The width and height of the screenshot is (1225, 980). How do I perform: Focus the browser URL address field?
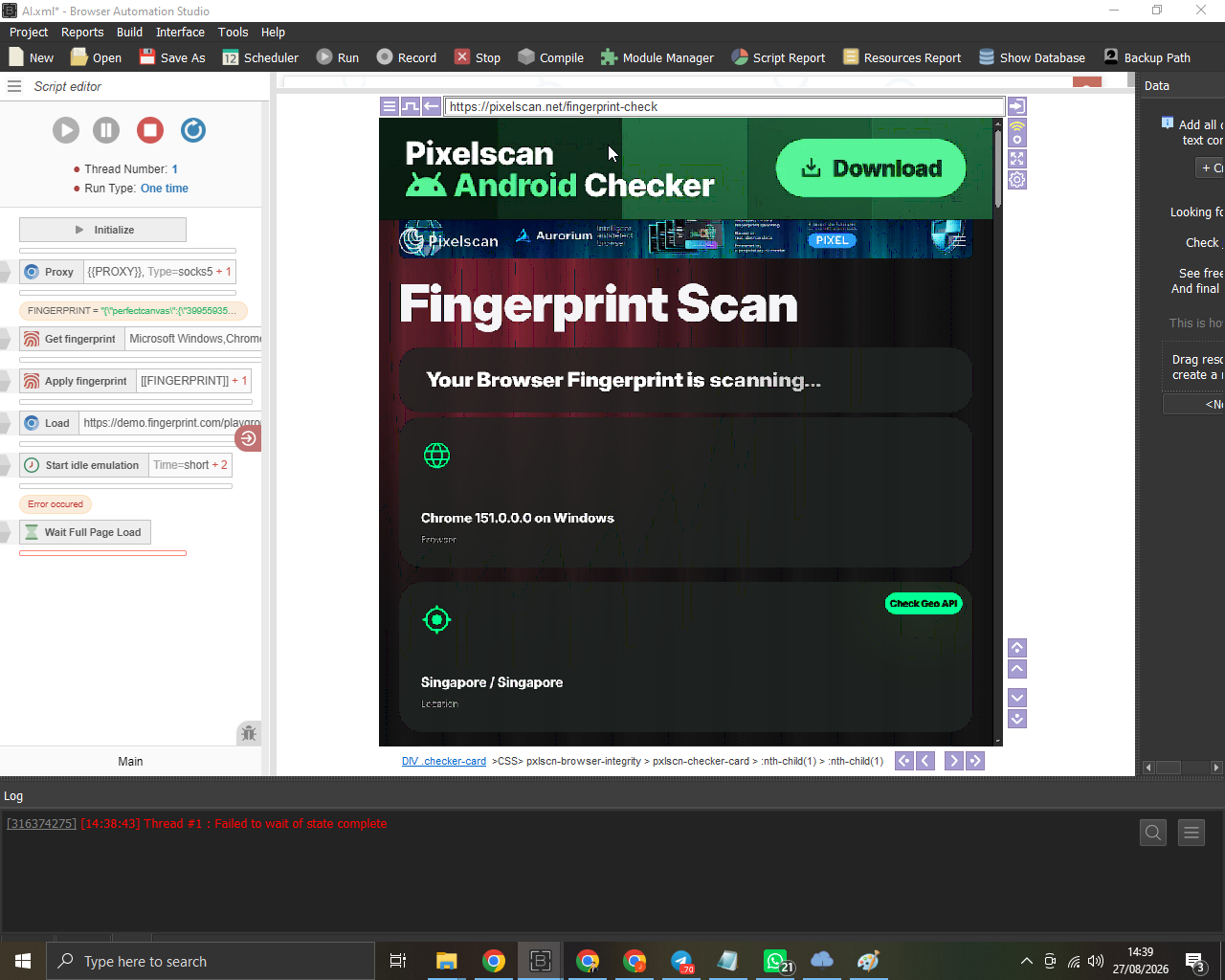724,106
